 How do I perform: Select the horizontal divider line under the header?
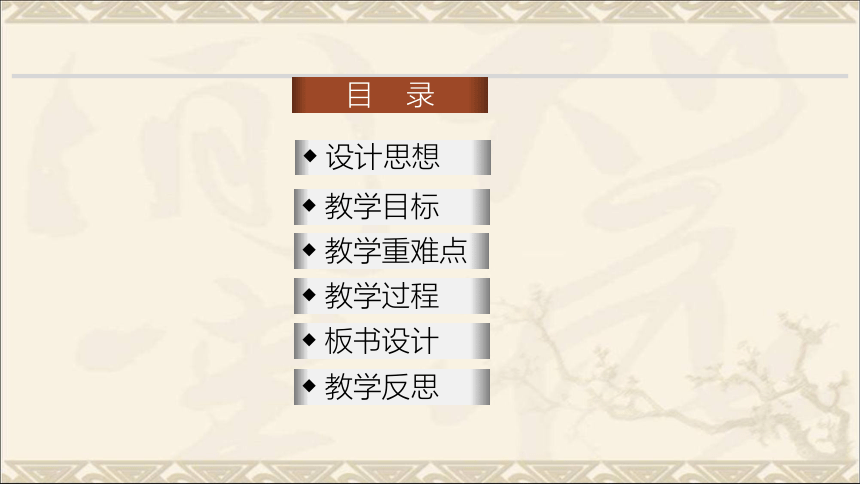point(430,76)
